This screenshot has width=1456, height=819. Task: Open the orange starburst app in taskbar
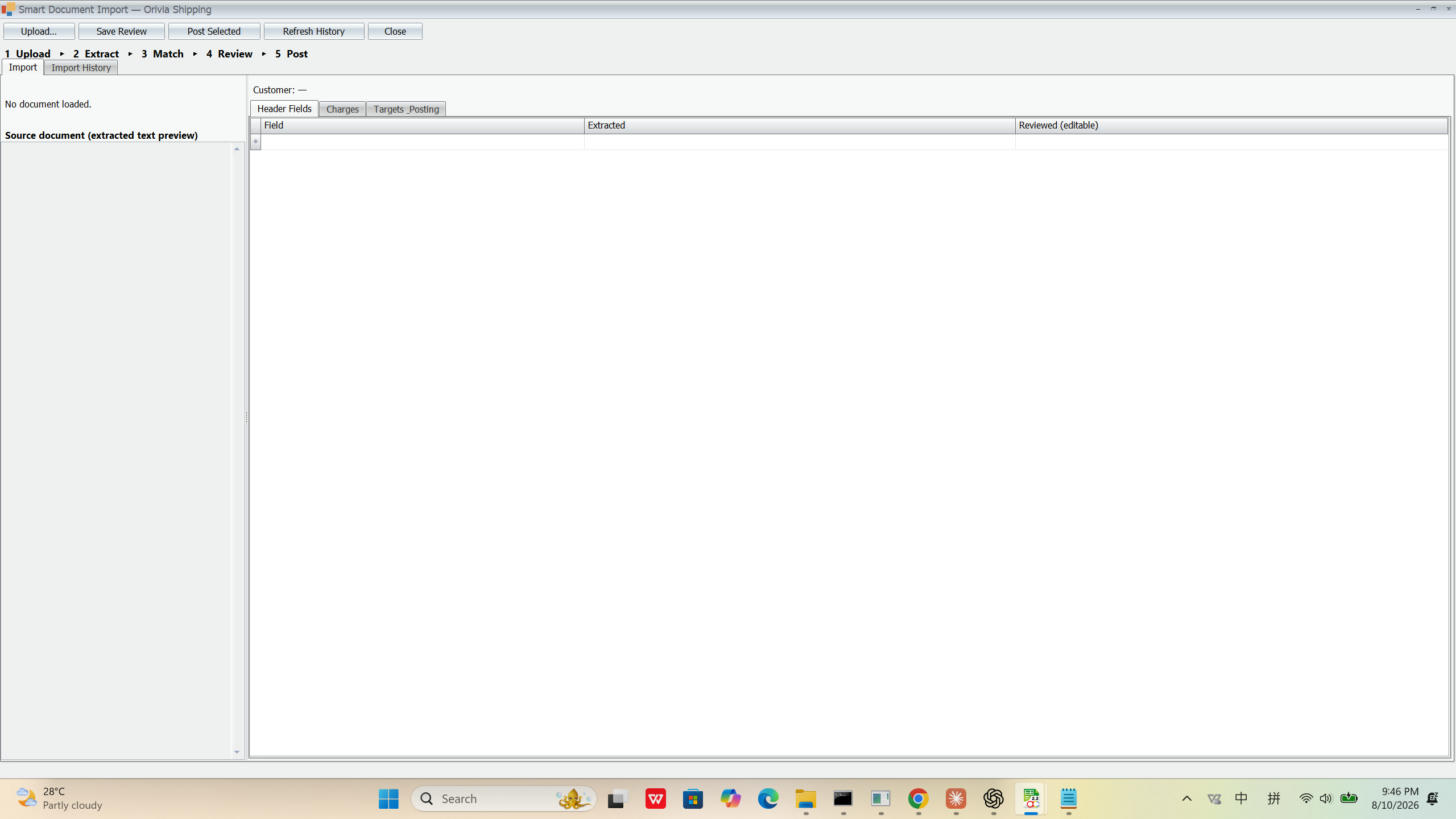(956, 798)
